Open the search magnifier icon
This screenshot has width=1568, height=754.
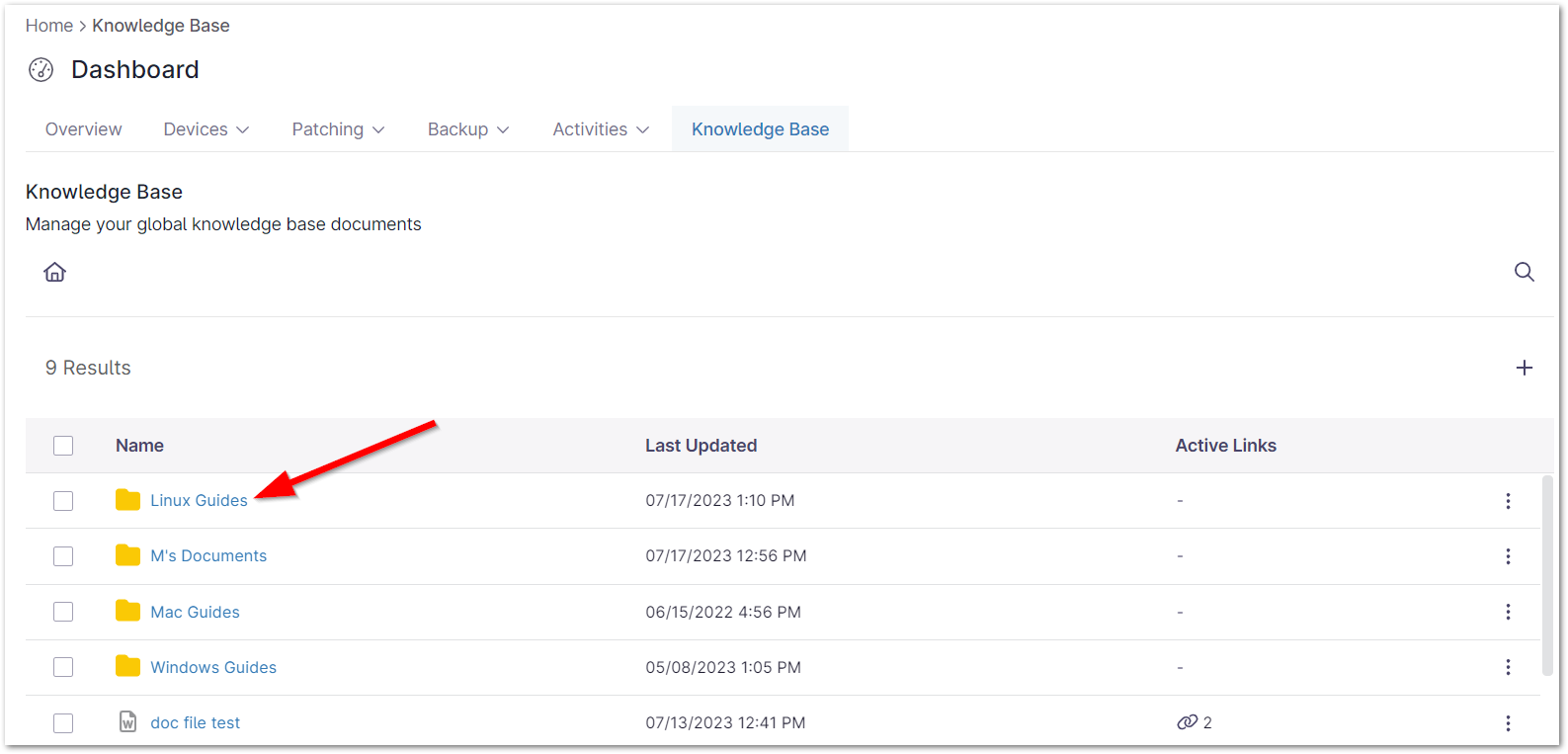click(x=1524, y=272)
